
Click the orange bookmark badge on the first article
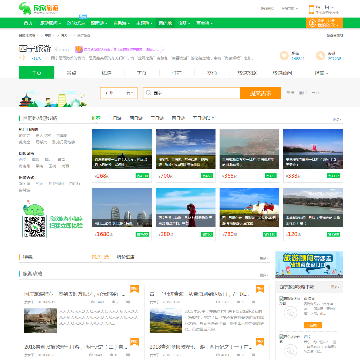click(134, 289)
